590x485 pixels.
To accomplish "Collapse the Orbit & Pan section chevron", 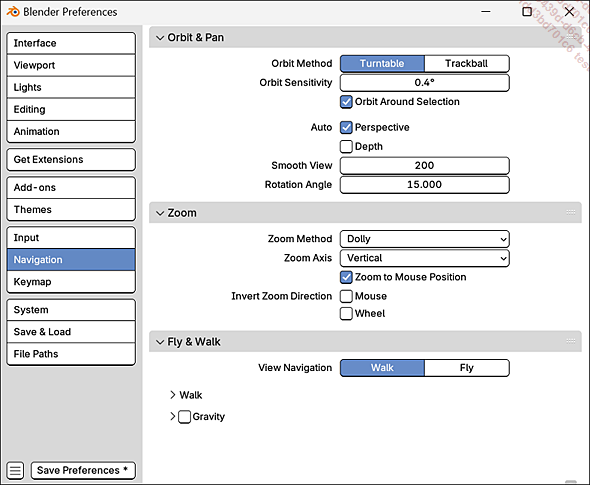I will click(160, 38).
